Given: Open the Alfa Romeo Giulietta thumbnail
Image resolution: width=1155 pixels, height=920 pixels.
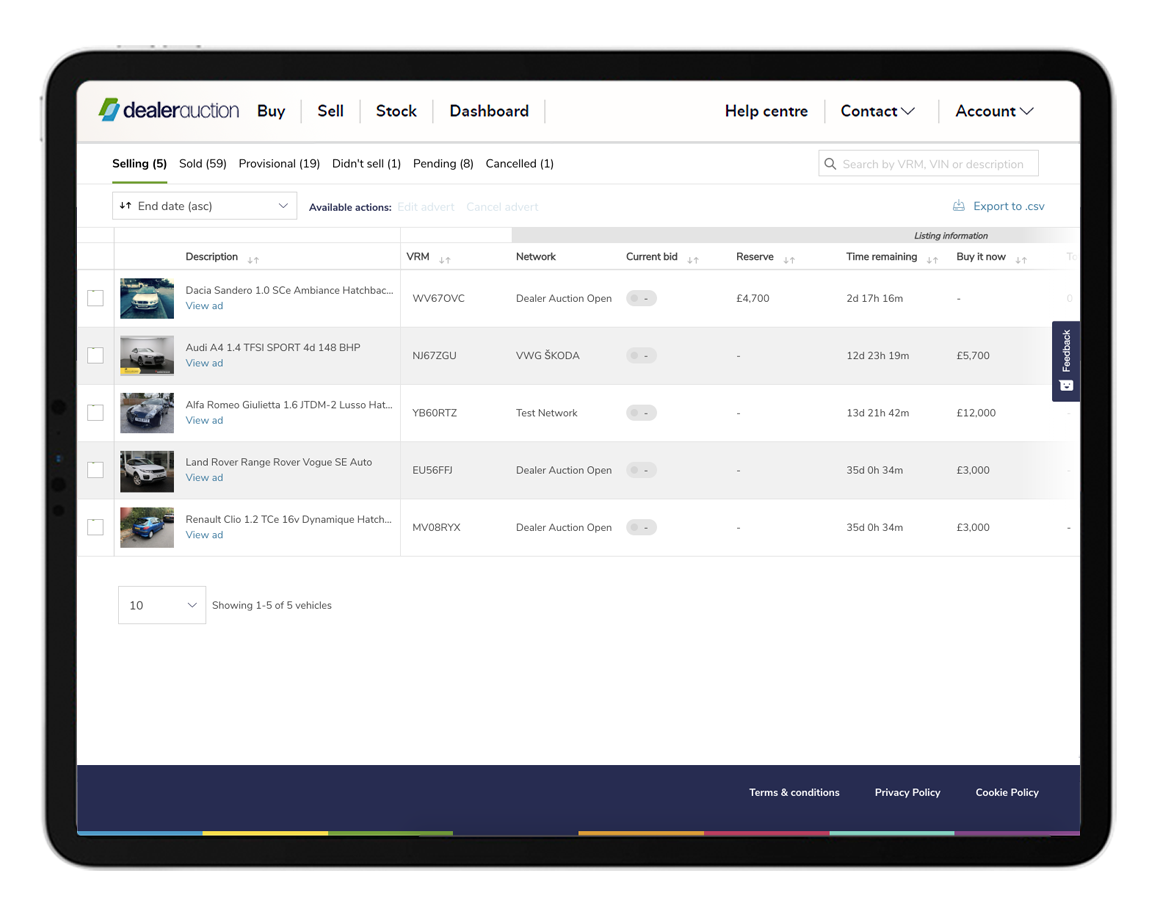Looking at the screenshot, I should click(147, 413).
